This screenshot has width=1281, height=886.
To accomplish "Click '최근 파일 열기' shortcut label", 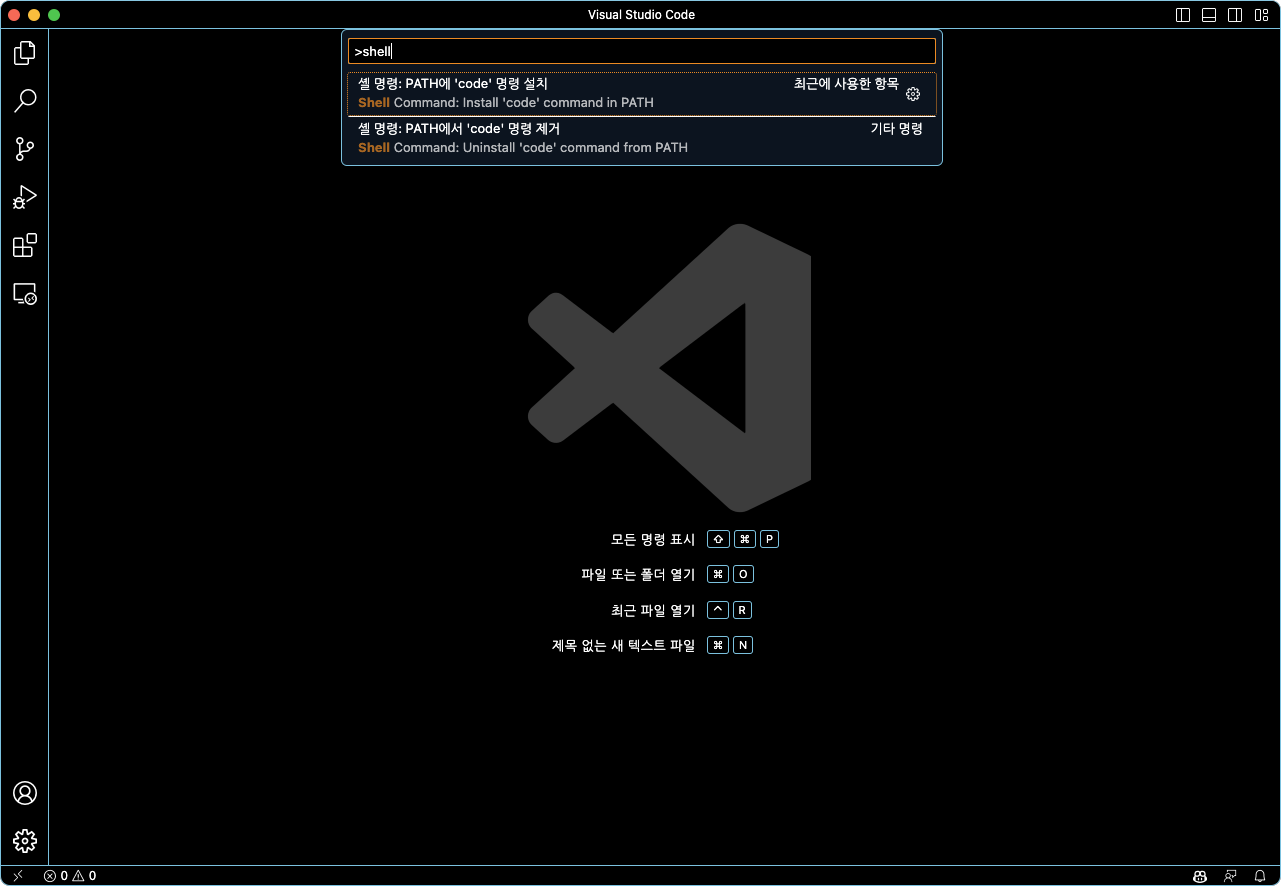I will coord(653,610).
